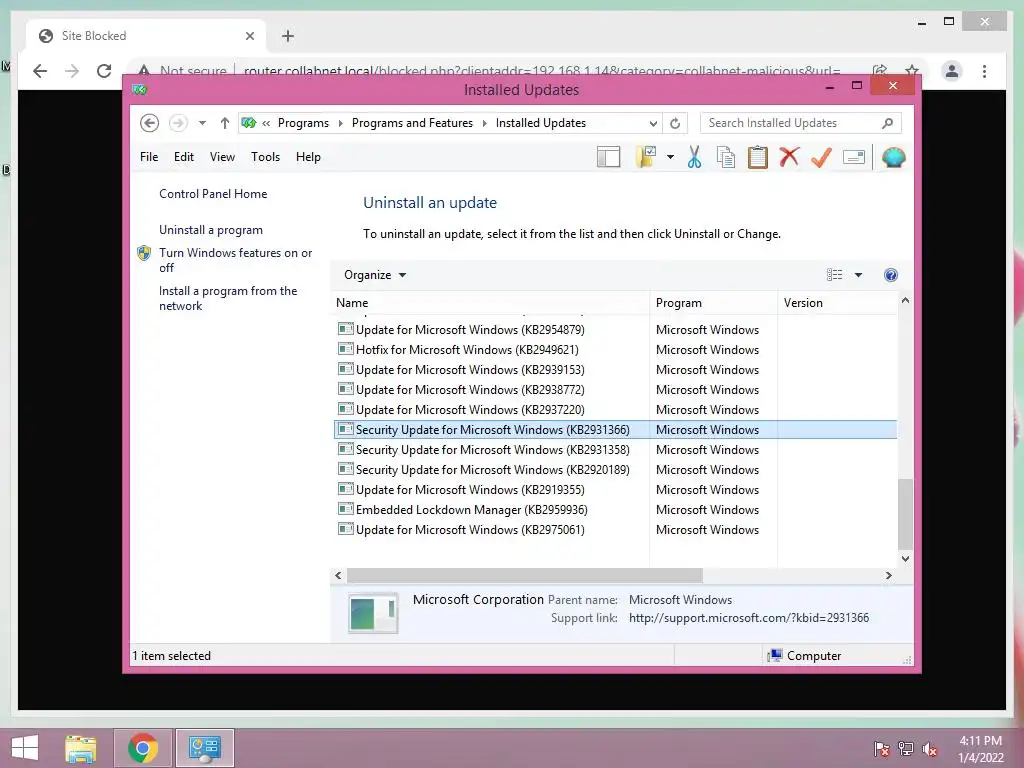Viewport: 1024px width, 768px height.
Task: Expand the Folder Options toolbar dropdown arrow
Action: click(x=670, y=157)
